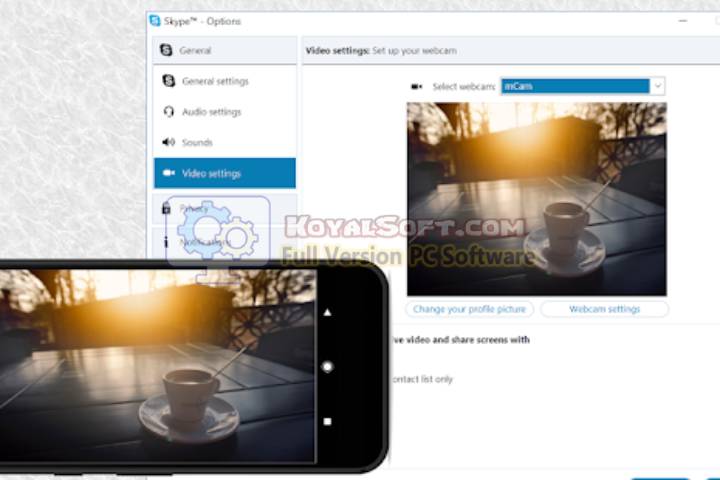Click the Skype icon beside General settings
720x480 pixels.
[x=169, y=81]
